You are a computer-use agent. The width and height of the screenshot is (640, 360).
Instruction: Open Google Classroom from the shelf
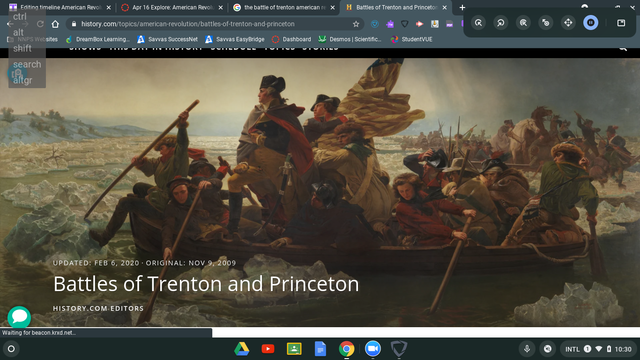[x=294, y=349]
